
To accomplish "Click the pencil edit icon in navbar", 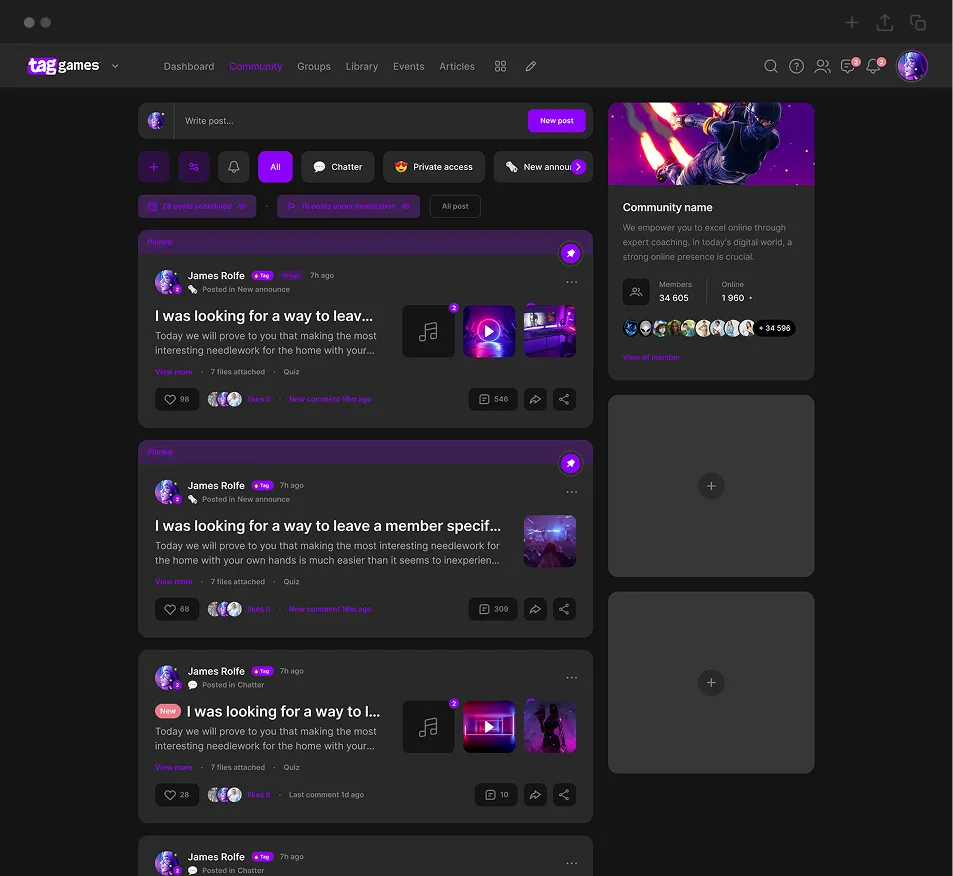I will 531,66.
